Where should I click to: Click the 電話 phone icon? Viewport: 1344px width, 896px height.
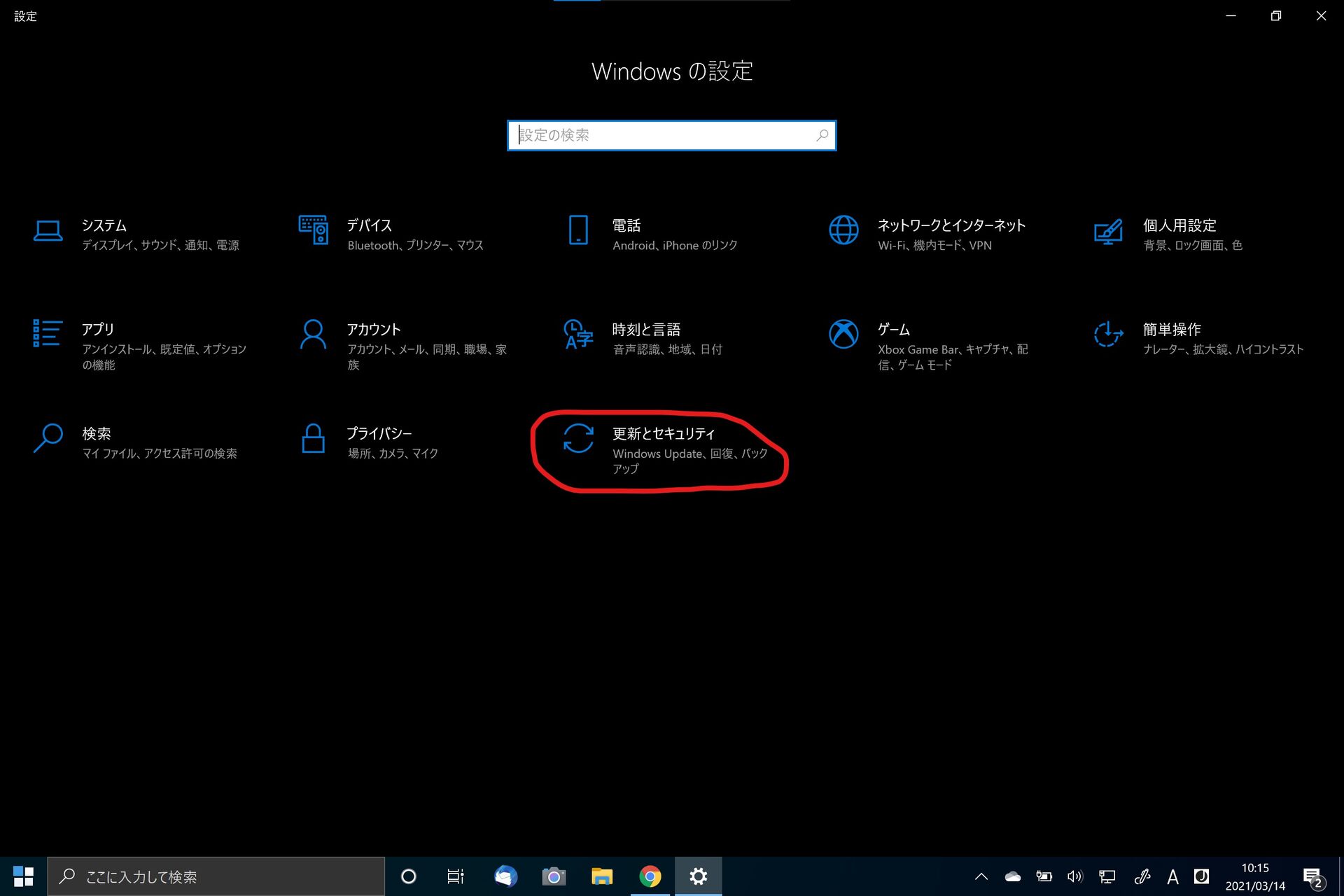[578, 230]
